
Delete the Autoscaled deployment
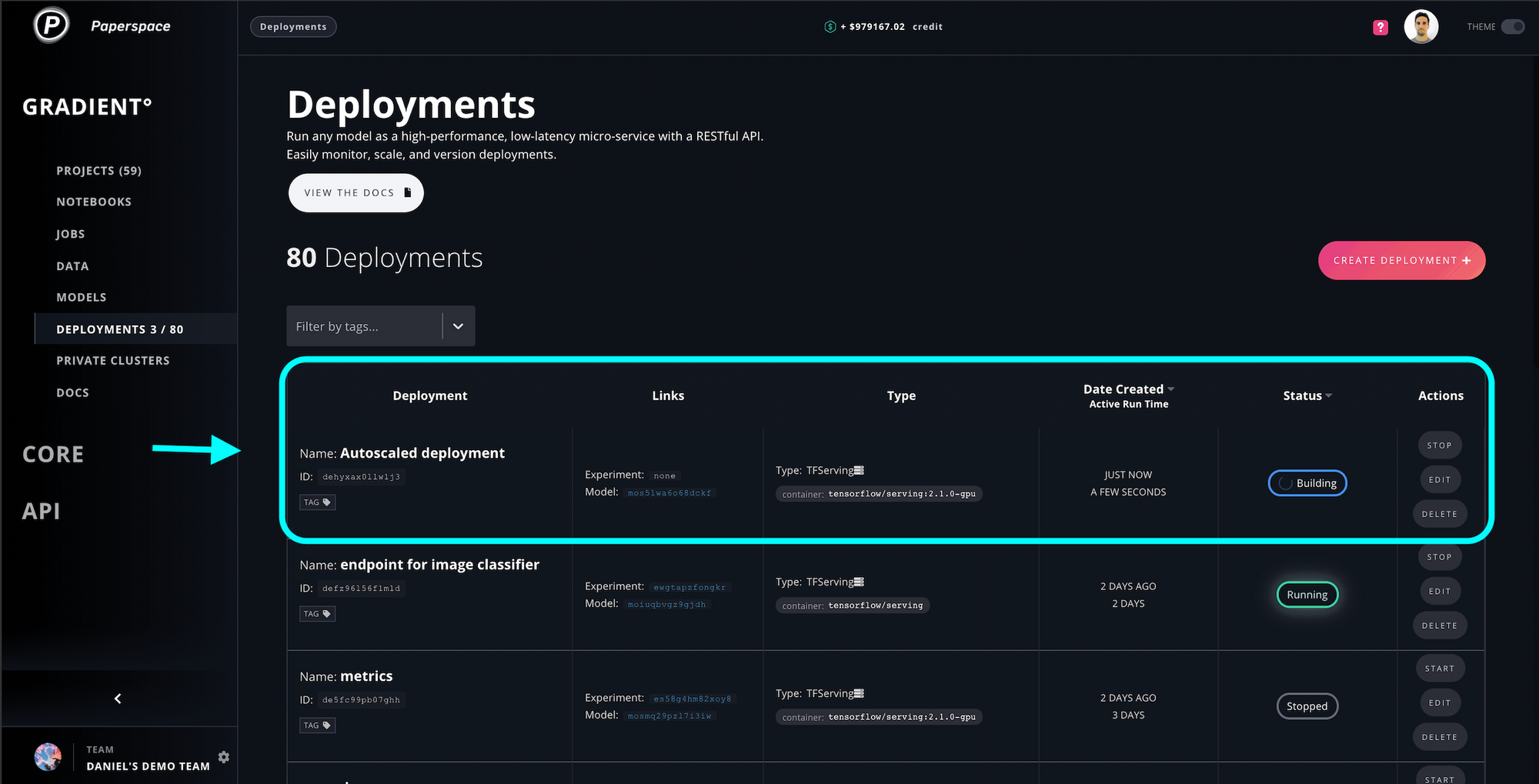coord(1440,514)
